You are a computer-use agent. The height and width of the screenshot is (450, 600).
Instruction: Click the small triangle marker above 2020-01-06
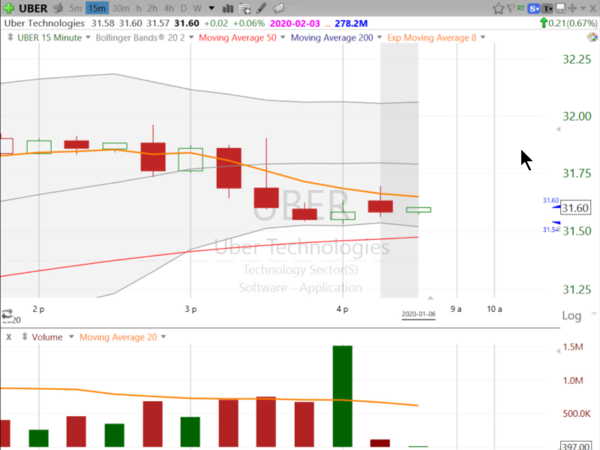(x=430, y=298)
